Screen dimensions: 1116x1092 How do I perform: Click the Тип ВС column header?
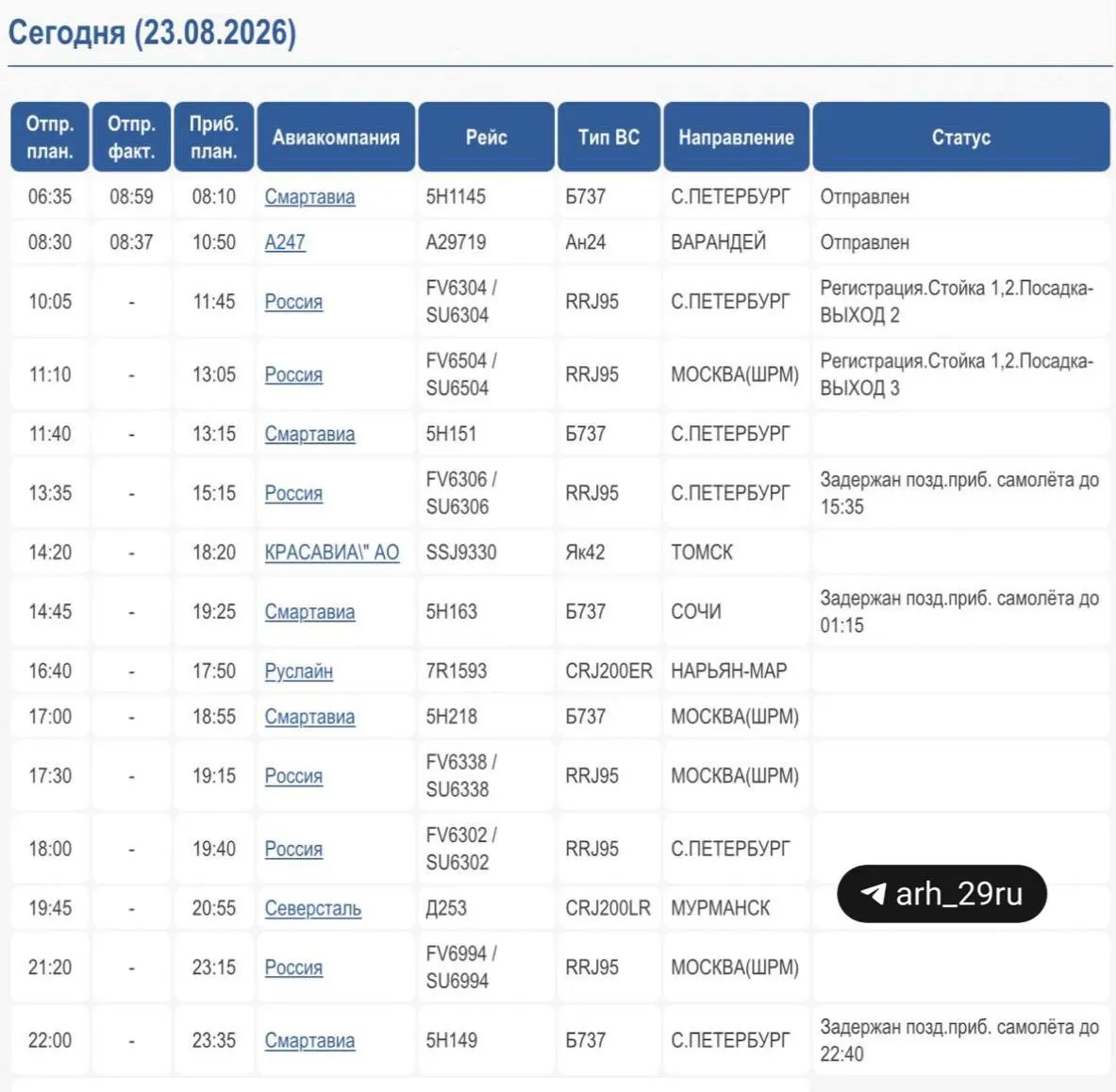click(608, 137)
